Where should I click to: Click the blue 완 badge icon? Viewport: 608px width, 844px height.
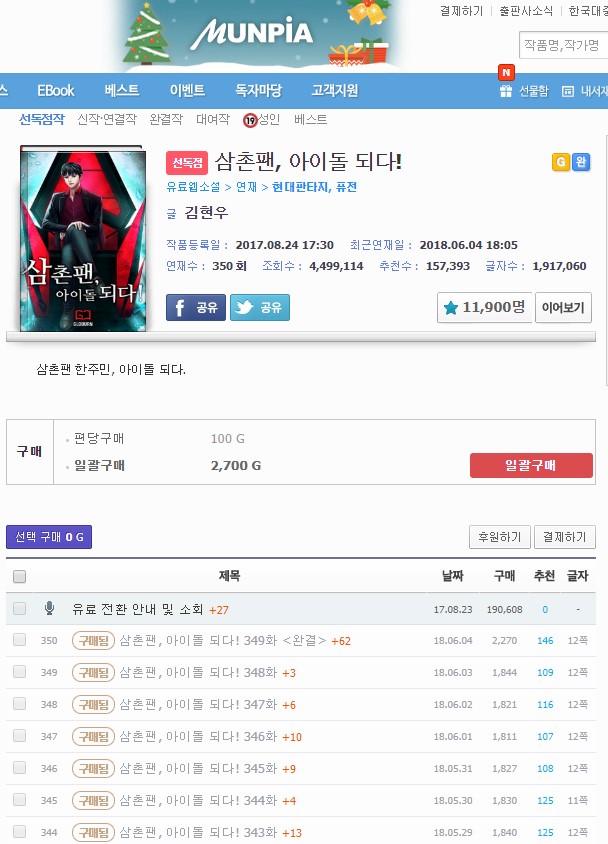pyautogui.click(x=581, y=162)
